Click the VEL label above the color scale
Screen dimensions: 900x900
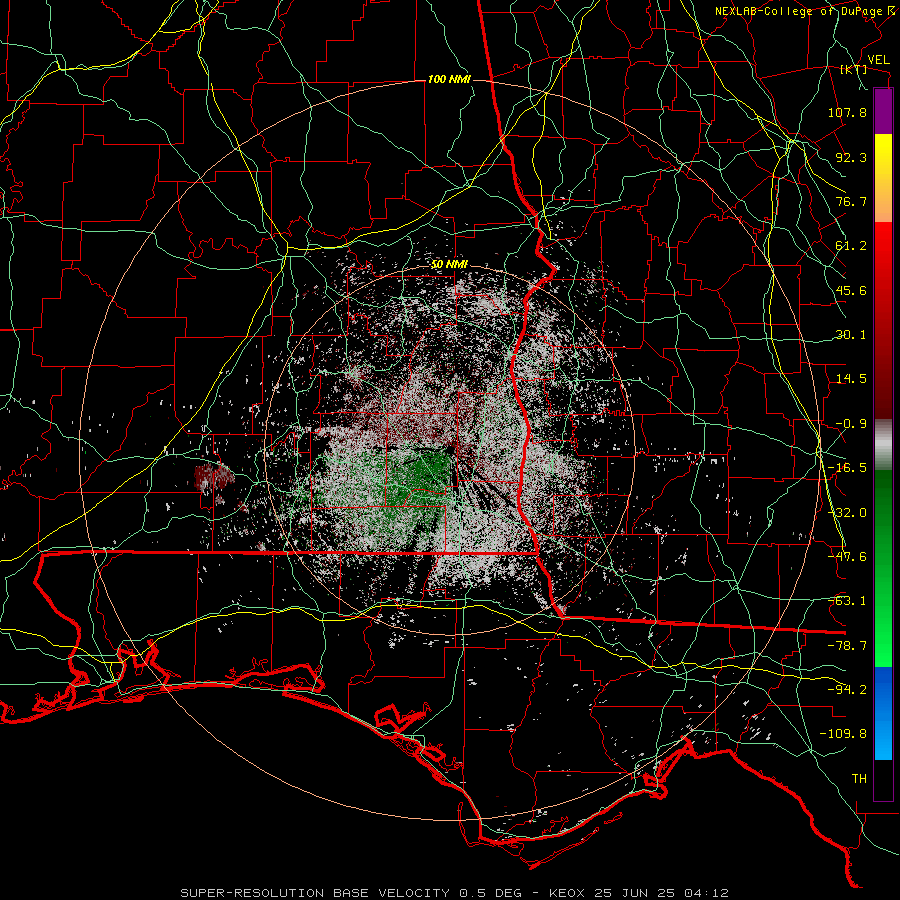(x=878, y=60)
